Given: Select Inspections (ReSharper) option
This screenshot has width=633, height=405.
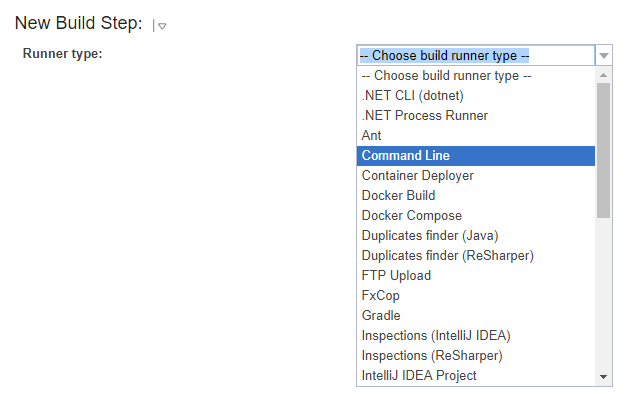Looking at the screenshot, I should 432,356.
